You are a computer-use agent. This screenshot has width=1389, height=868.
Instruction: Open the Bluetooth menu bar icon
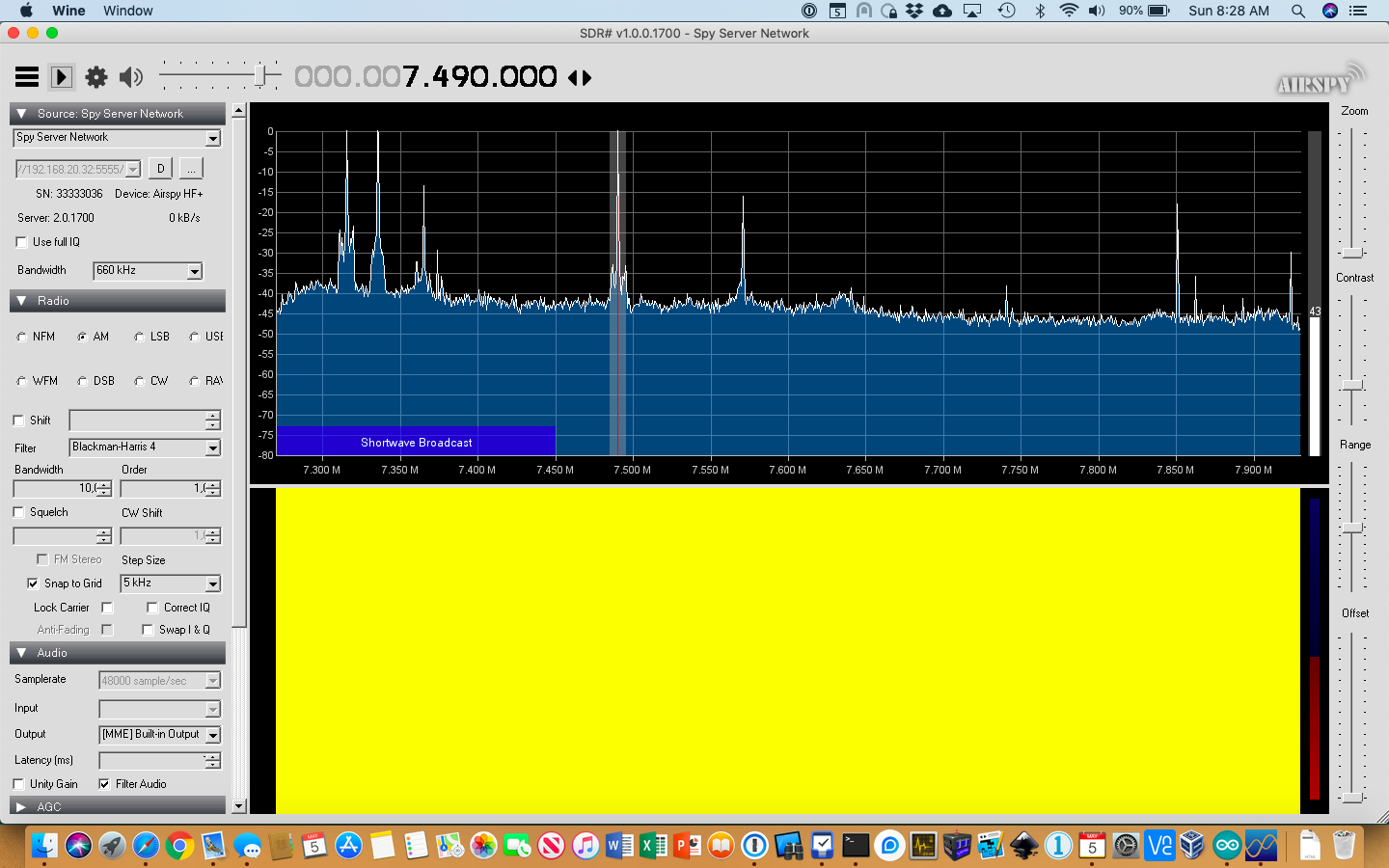click(1040, 11)
